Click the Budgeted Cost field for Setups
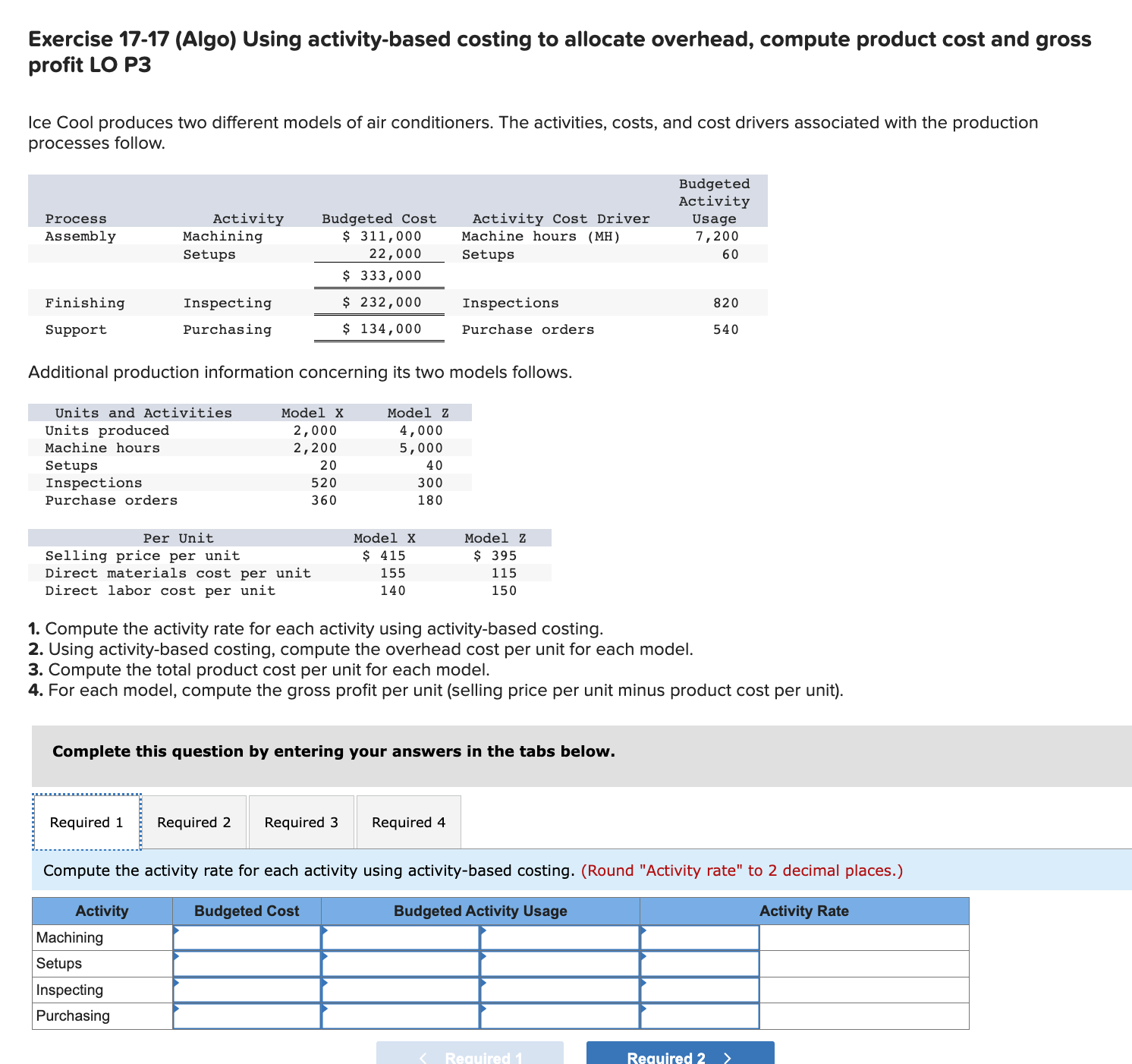Image resolution: width=1132 pixels, height=1064 pixels. point(247,963)
